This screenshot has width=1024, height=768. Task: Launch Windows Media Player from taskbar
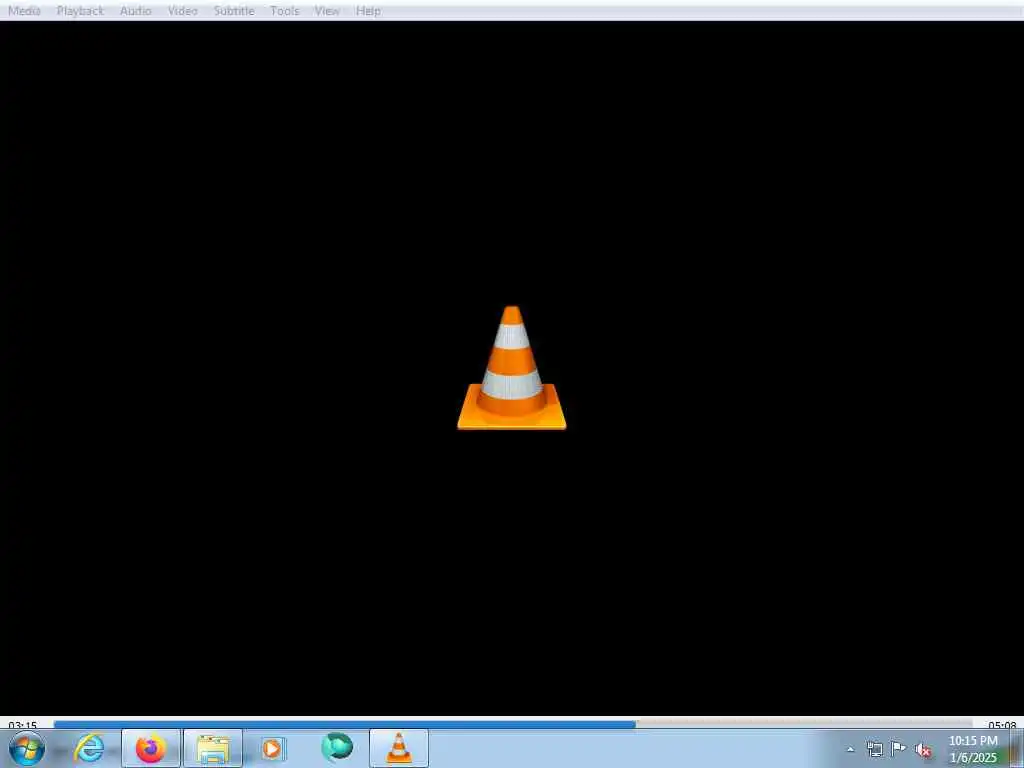point(273,748)
